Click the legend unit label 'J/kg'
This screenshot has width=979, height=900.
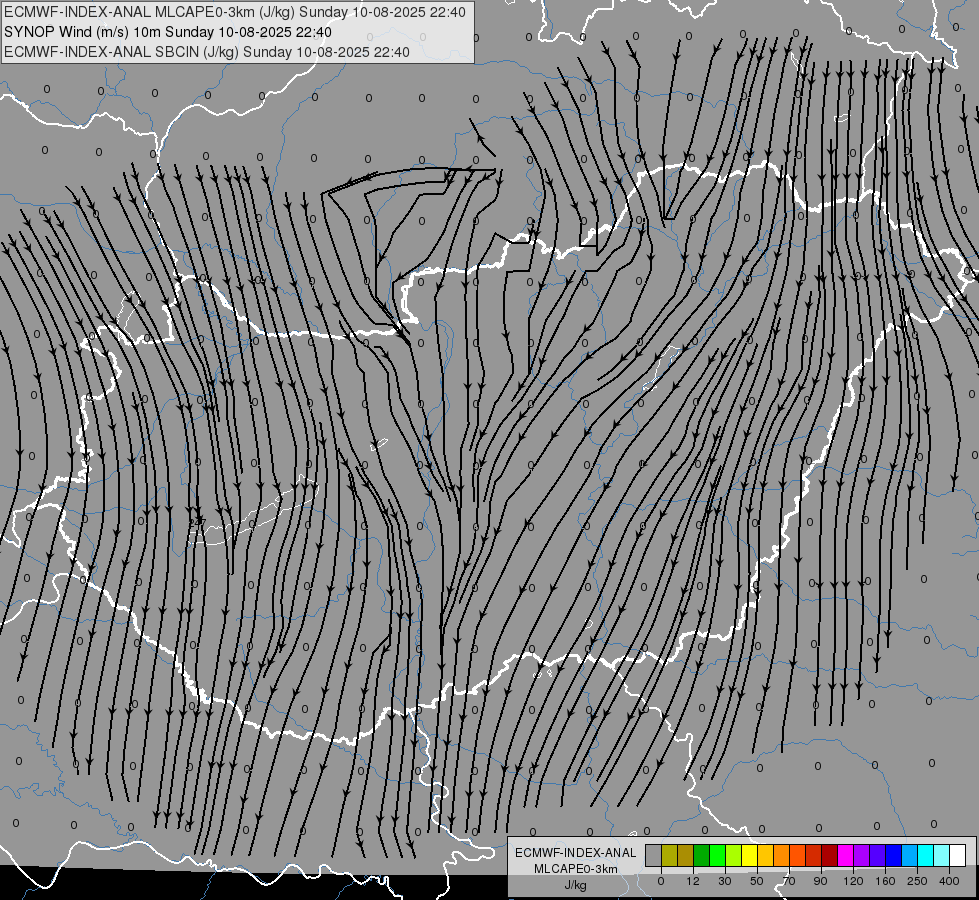point(575,885)
